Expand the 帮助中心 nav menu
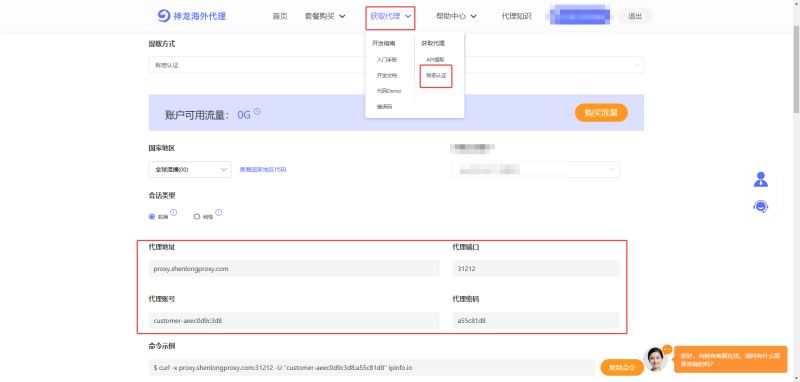The width and height of the screenshot is (800, 382). (x=456, y=16)
